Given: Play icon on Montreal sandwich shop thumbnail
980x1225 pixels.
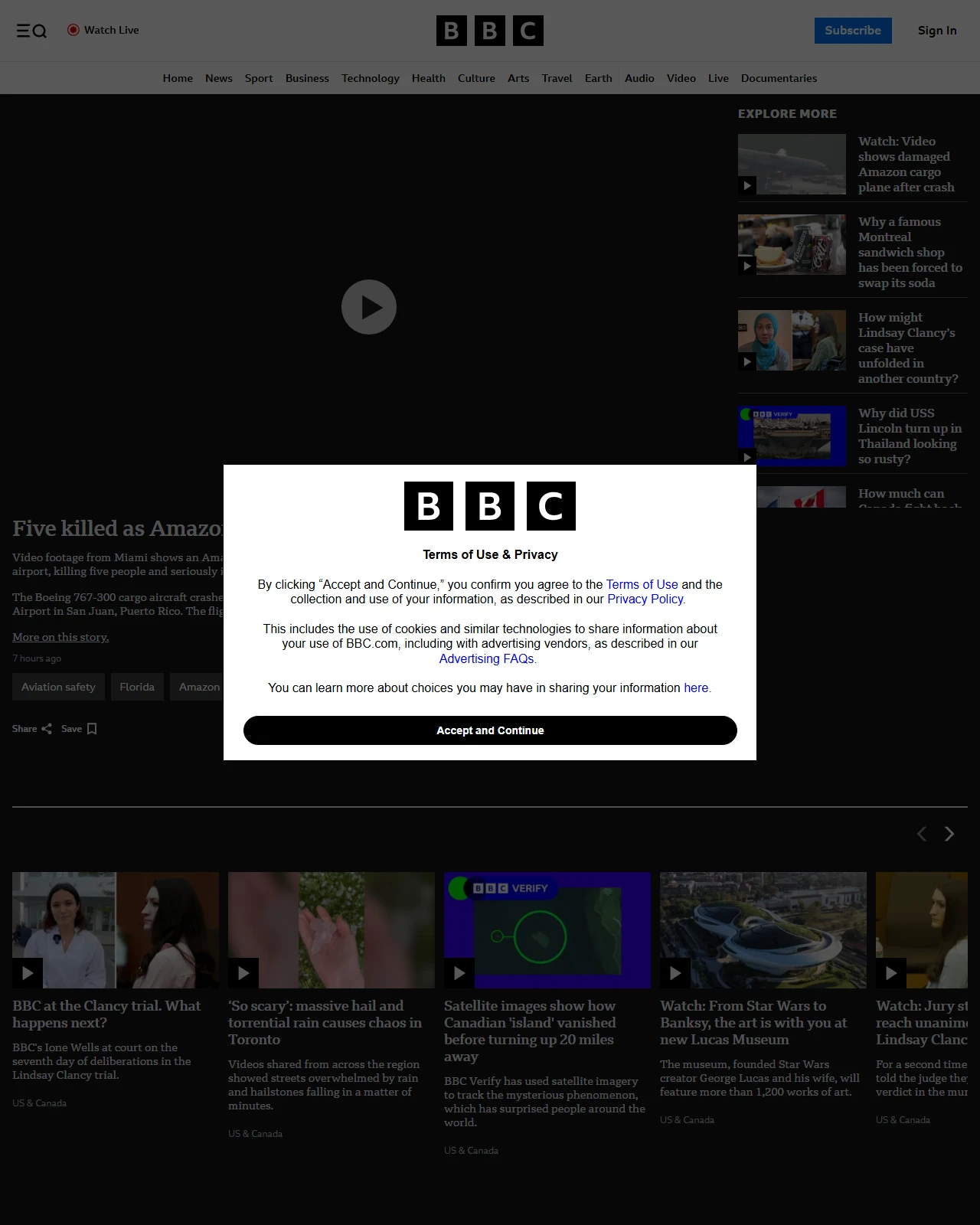Looking at the screenshot, I should (x=747, y=266).
